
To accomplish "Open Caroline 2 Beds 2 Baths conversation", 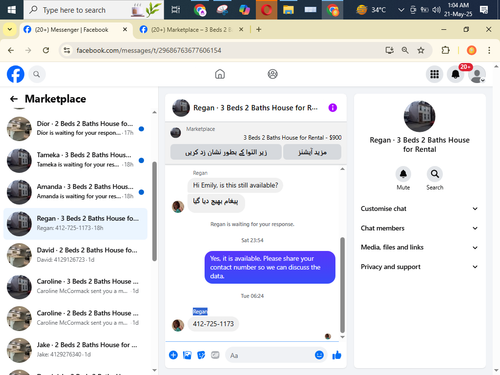I will 75,318.
